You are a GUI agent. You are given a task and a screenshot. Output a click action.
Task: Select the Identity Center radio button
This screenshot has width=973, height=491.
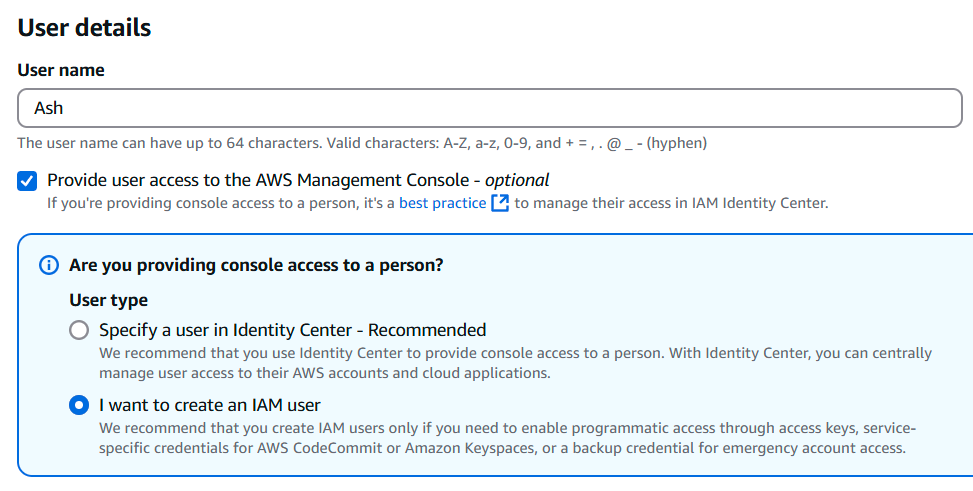click(x=79, y=330)
